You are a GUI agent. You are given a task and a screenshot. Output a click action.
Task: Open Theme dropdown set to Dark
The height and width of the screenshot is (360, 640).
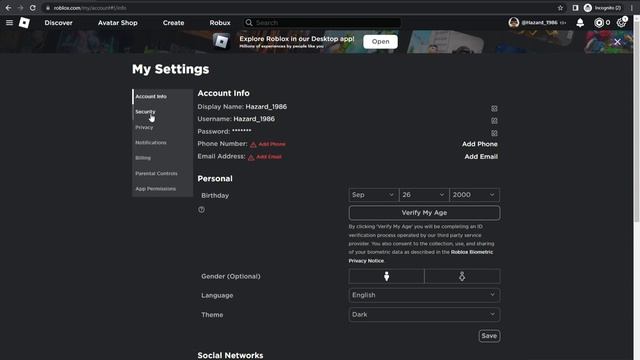[424, 314]
